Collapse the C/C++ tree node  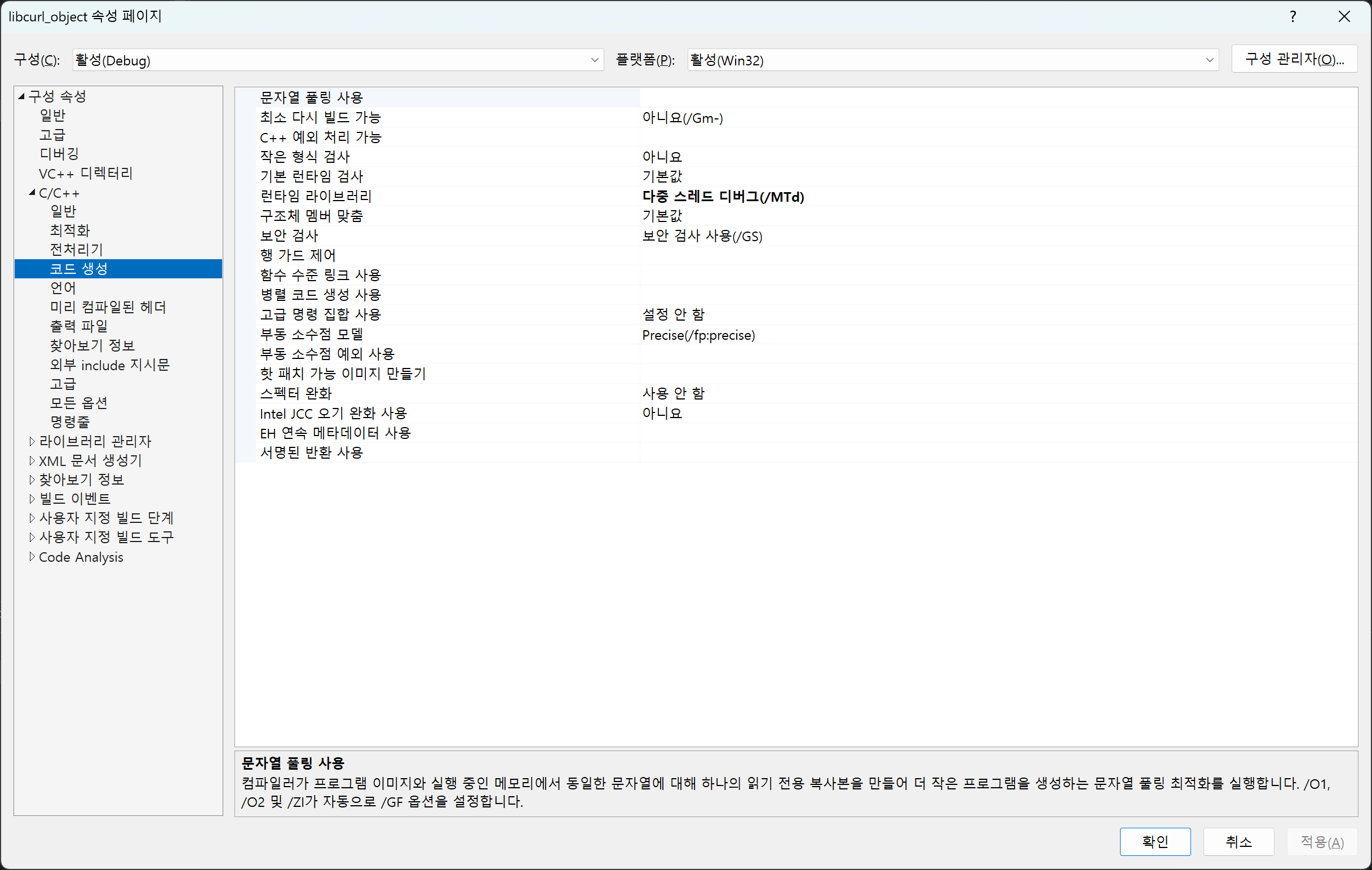tap(32, 193)
